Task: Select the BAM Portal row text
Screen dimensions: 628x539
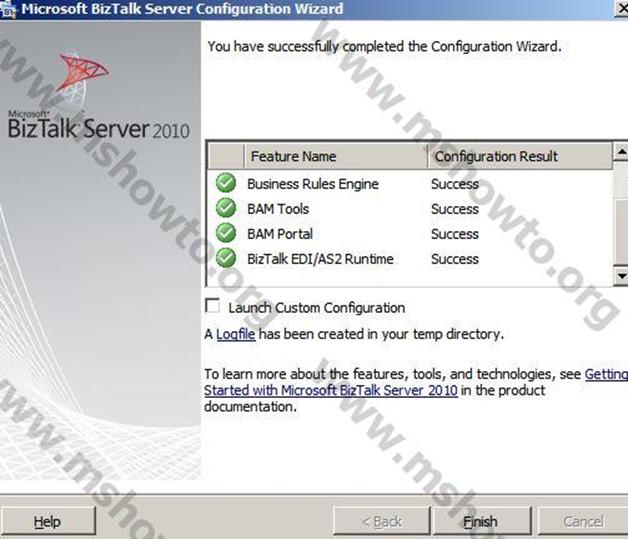Action: (280, 234)
